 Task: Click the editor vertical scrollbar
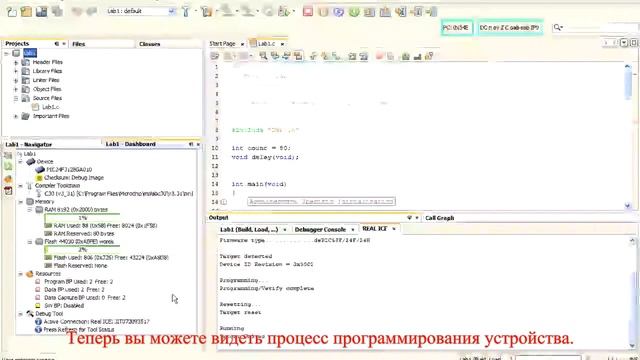coord(628,136)
